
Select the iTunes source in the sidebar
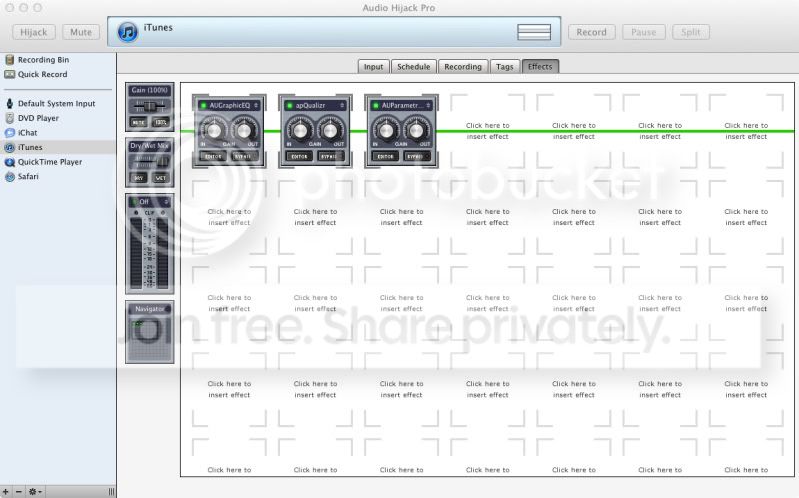[58, 147]
